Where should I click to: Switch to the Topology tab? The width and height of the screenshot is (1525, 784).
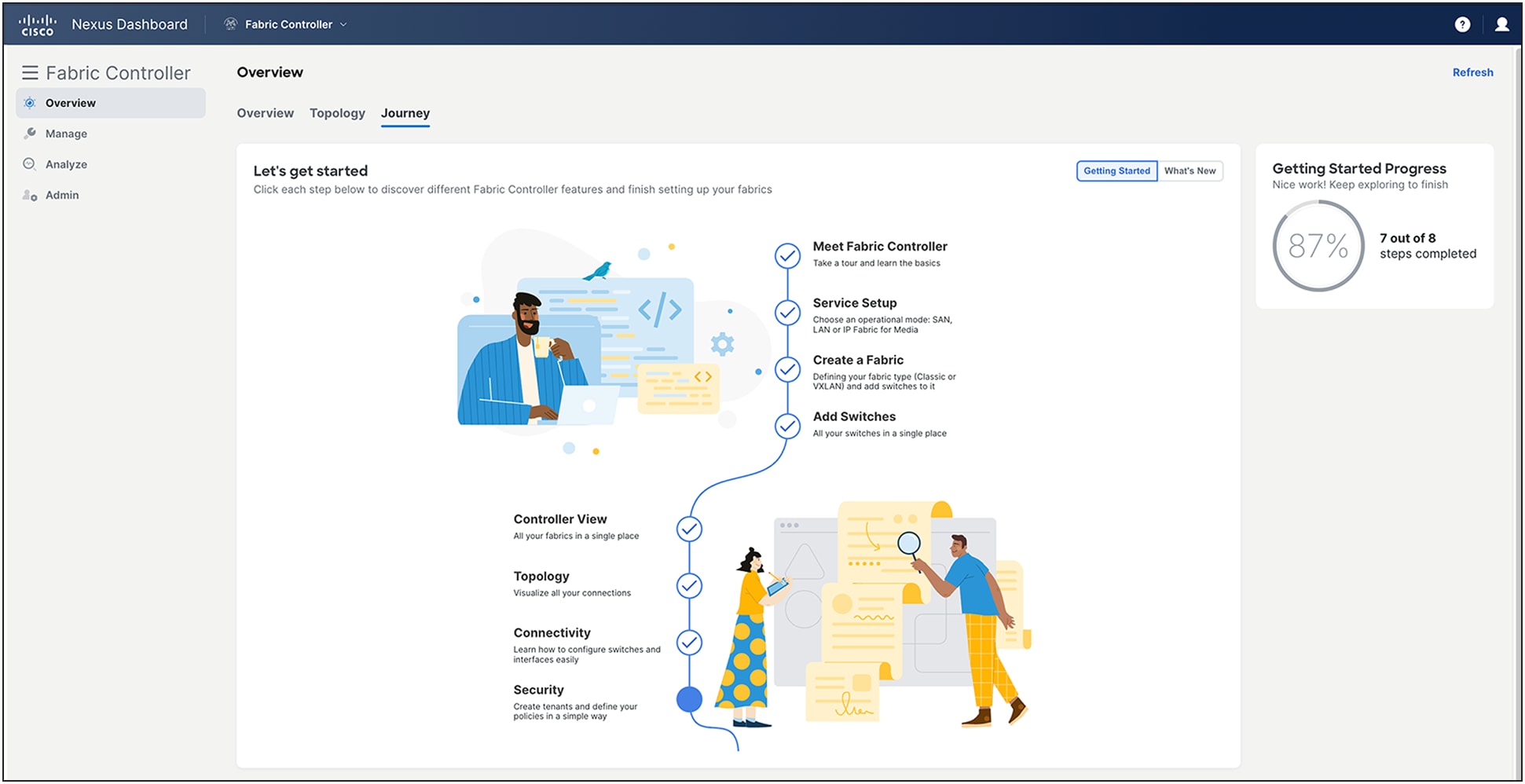point(337,113)
